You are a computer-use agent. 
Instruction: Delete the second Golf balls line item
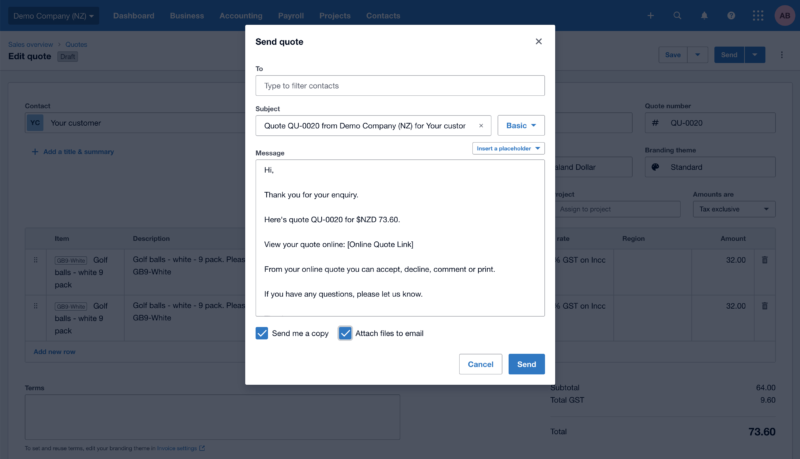click(764, 306)
